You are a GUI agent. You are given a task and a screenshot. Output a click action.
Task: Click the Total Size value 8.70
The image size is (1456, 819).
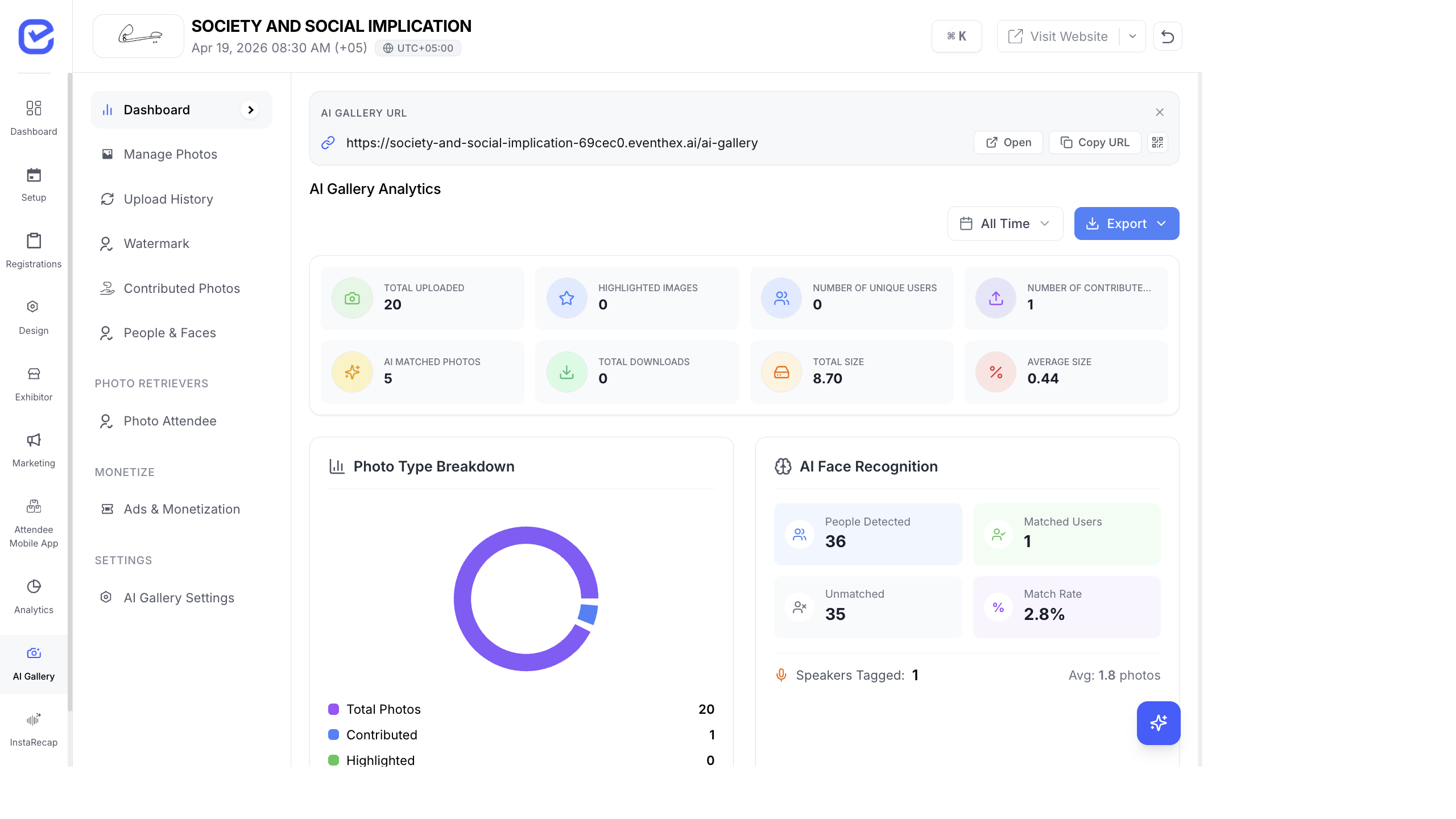[x=828, y=379]
